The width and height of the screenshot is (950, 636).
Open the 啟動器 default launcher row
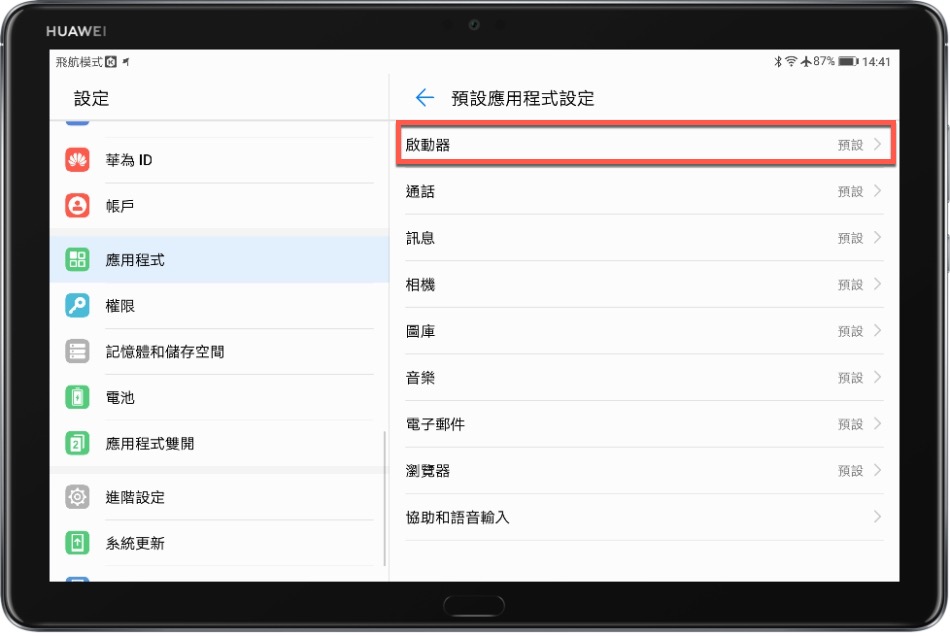[x=645, y=144]
